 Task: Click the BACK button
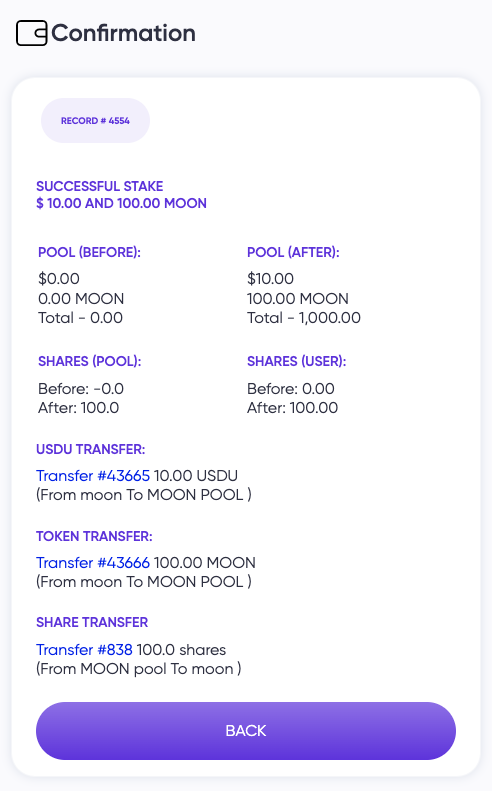click(x=246, y=730)
